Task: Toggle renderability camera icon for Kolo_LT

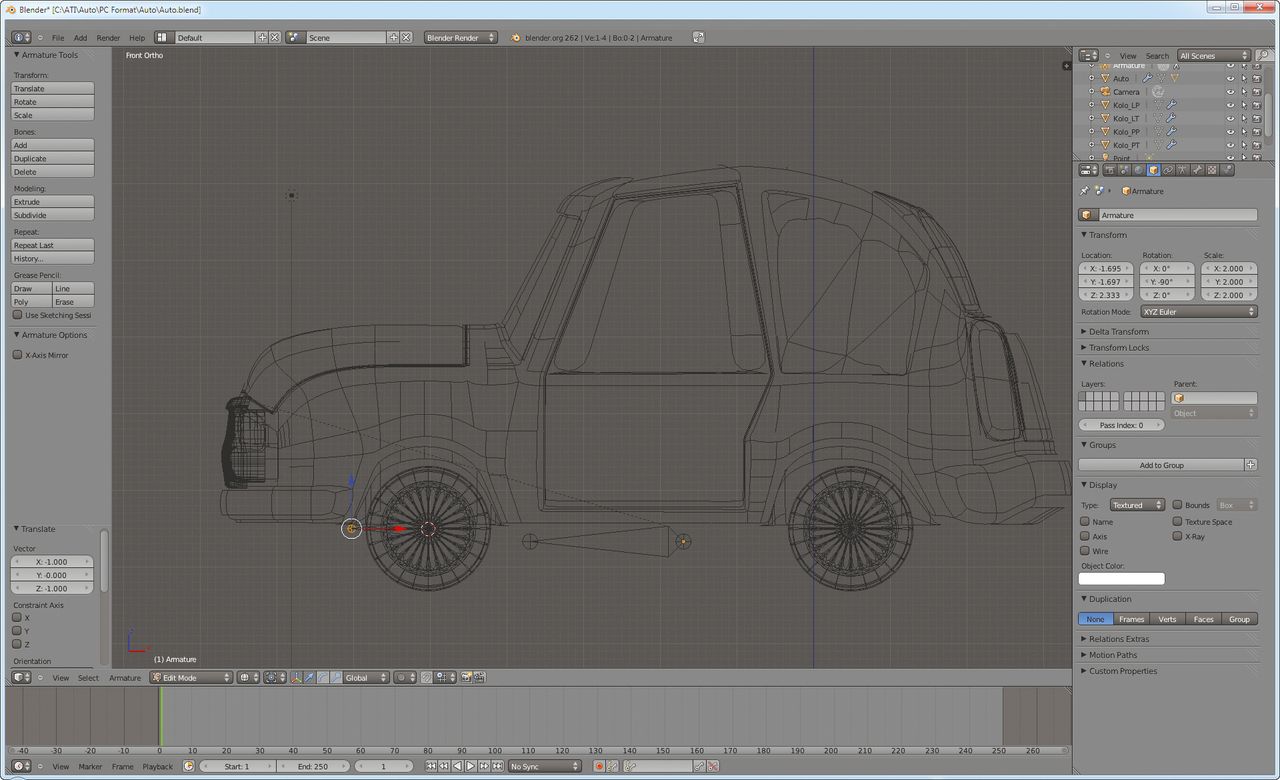Action: 1256,118
